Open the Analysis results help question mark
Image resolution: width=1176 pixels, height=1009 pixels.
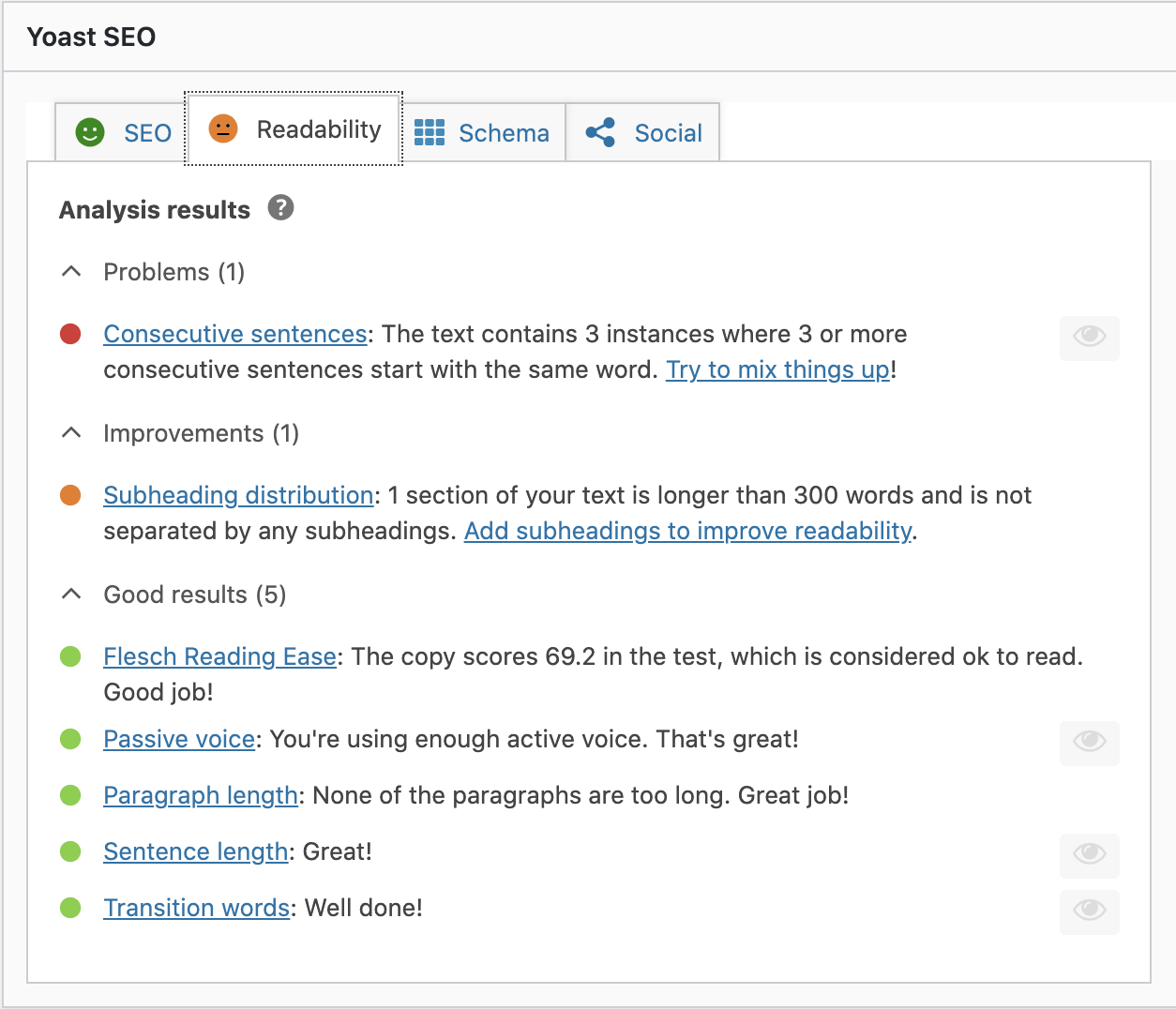click(x=279, y=209)
